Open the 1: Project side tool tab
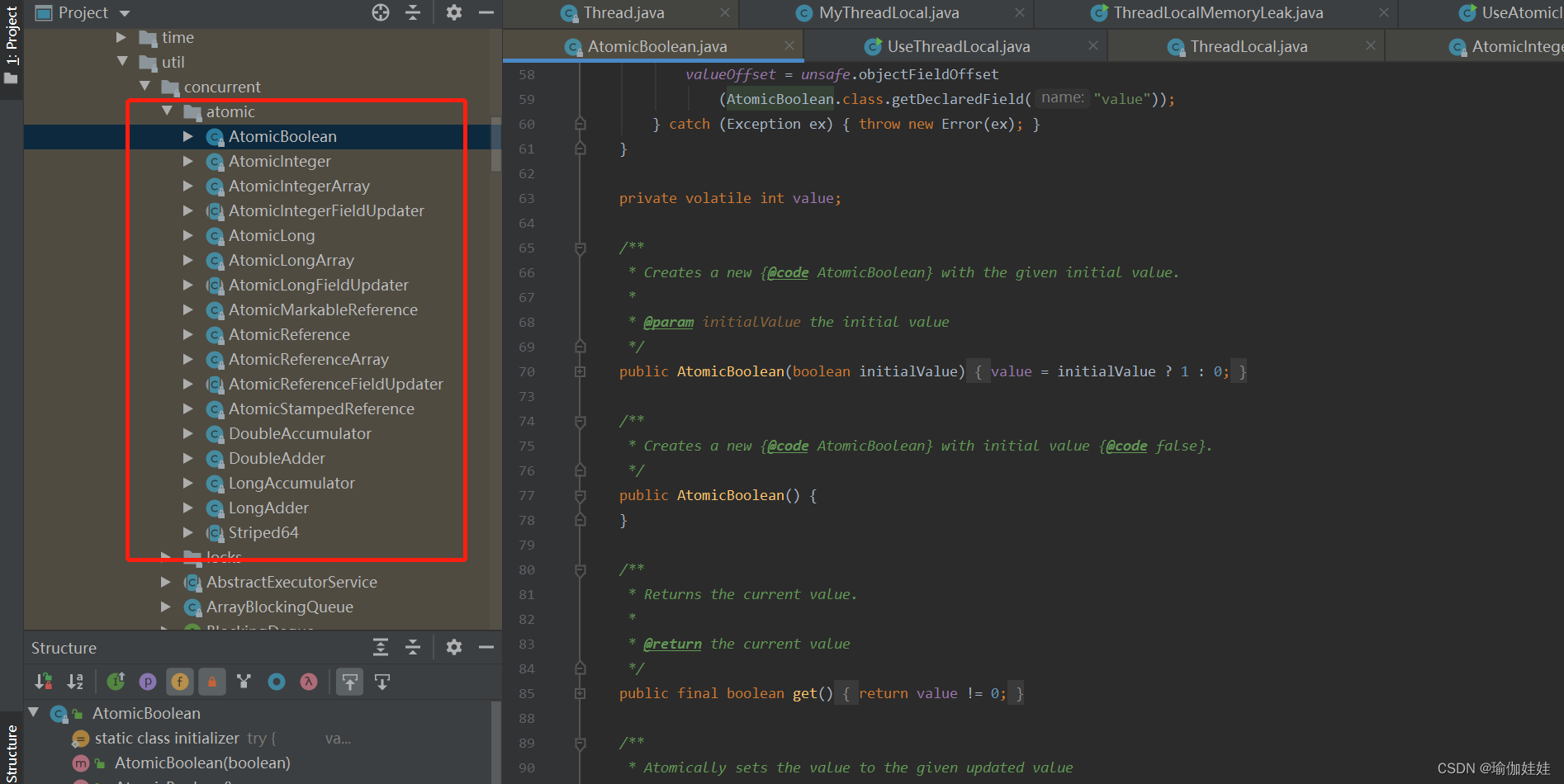The width and height of the screenshot is (1564, 784). 12,45
